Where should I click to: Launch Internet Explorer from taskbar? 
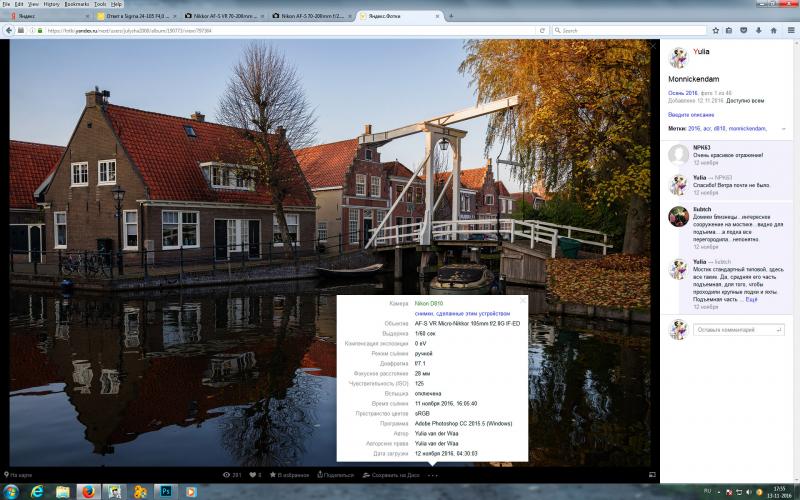(37, 492)
